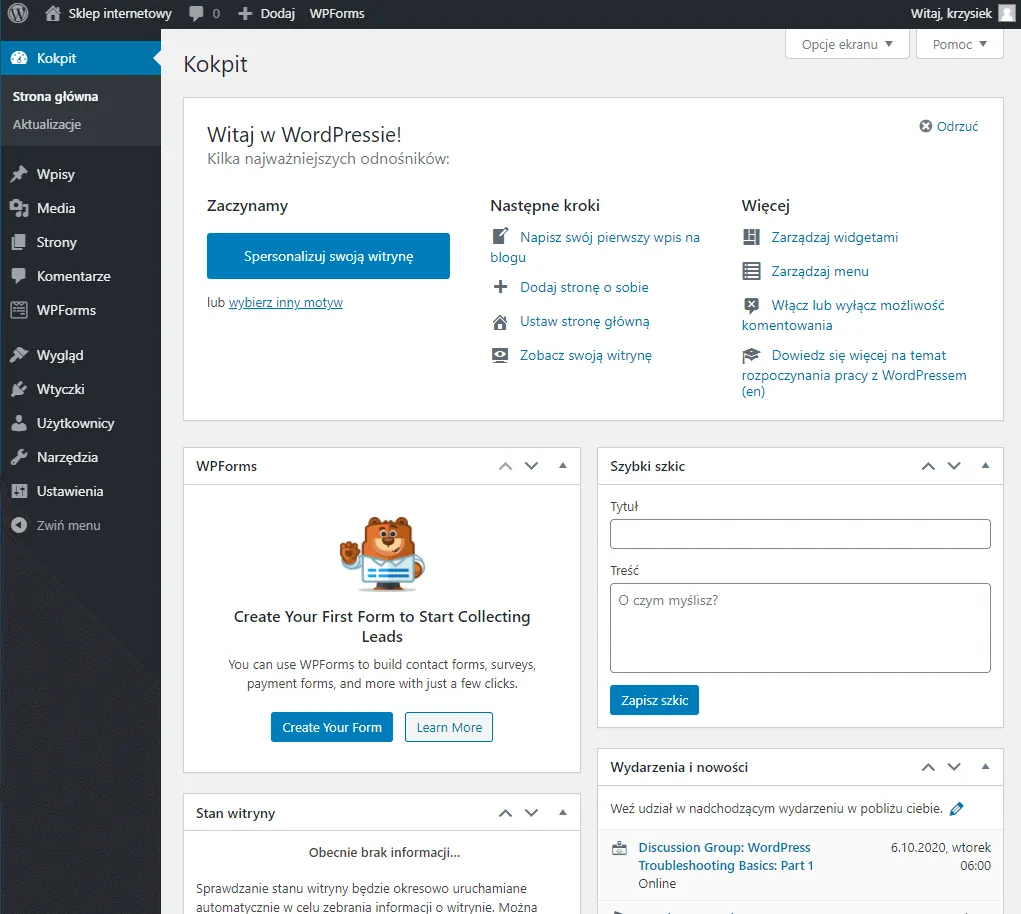Go to the Strony menu

80,242
